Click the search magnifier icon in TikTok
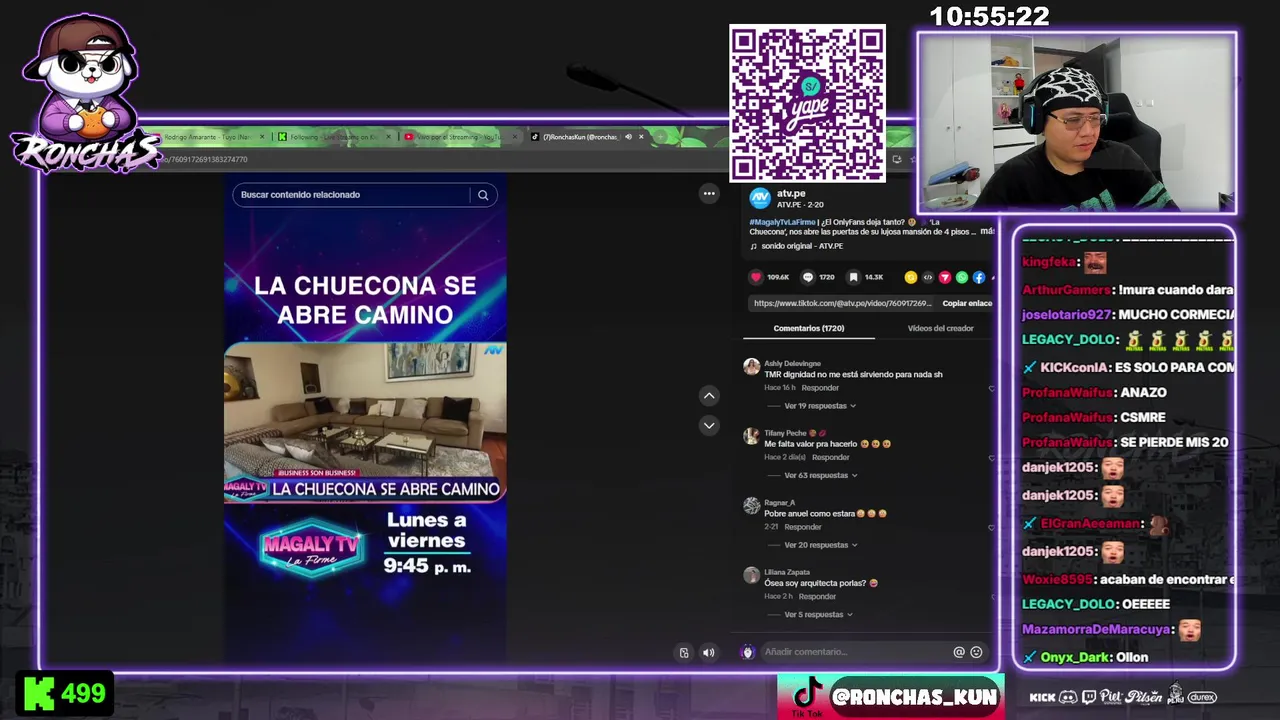1280x720 pixels. click(483, 195)
